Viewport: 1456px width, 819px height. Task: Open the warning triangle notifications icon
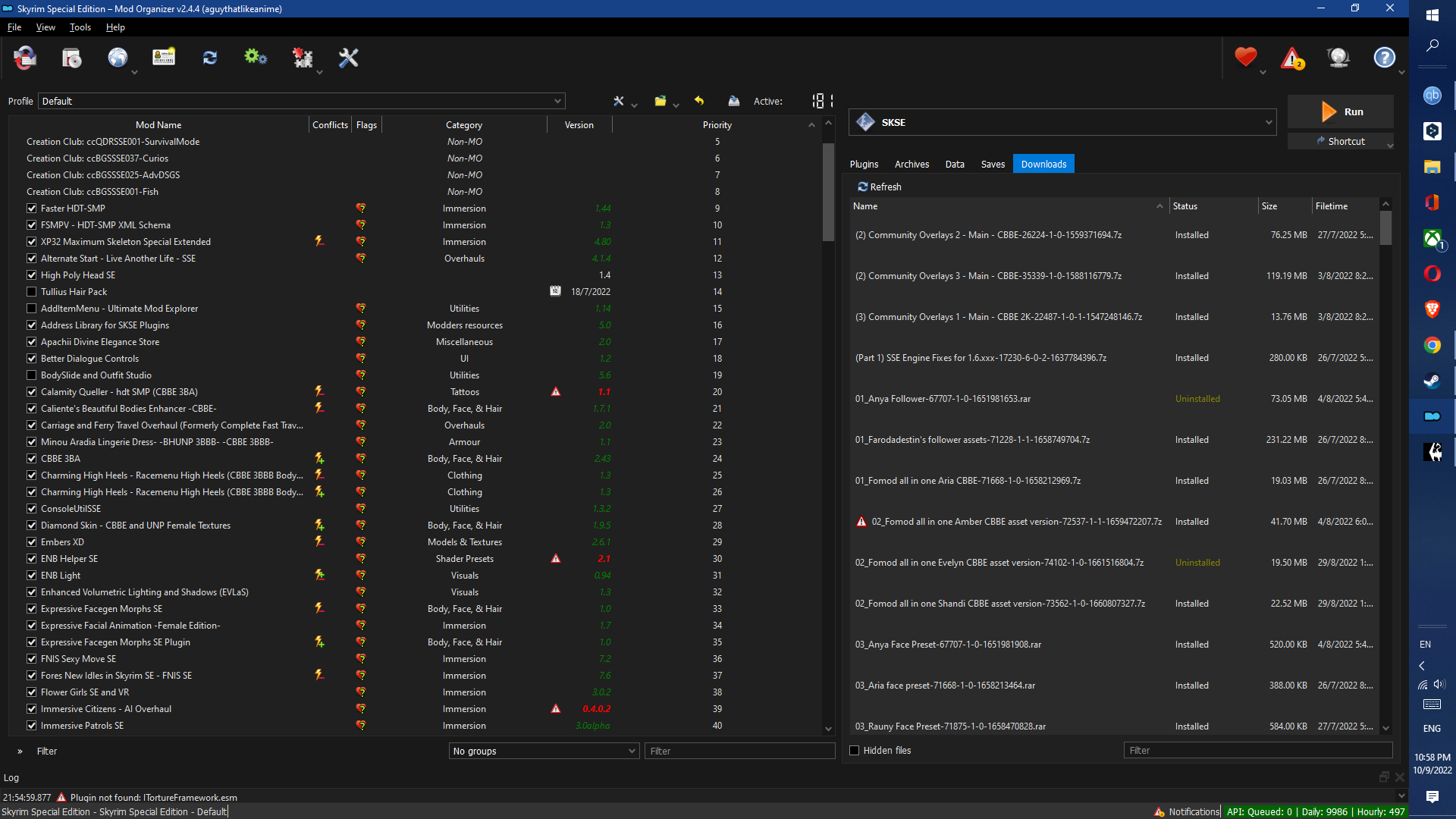[1292, 58]
